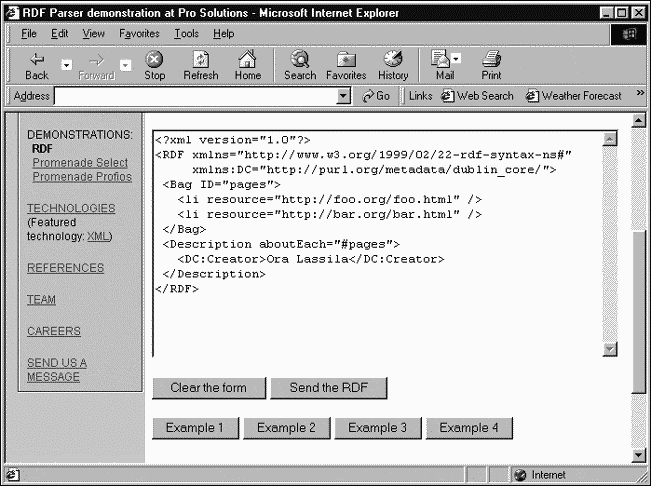Open the CAREERS sidebar link
651x486 pixels.
[x=54, y=331]
